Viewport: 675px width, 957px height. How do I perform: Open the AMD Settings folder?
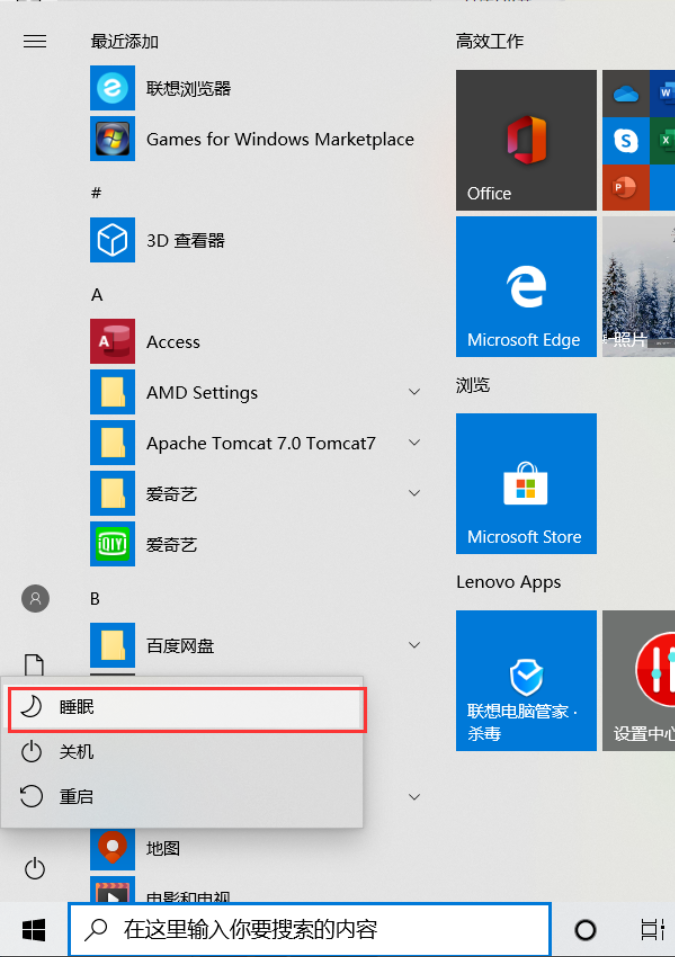256,392
